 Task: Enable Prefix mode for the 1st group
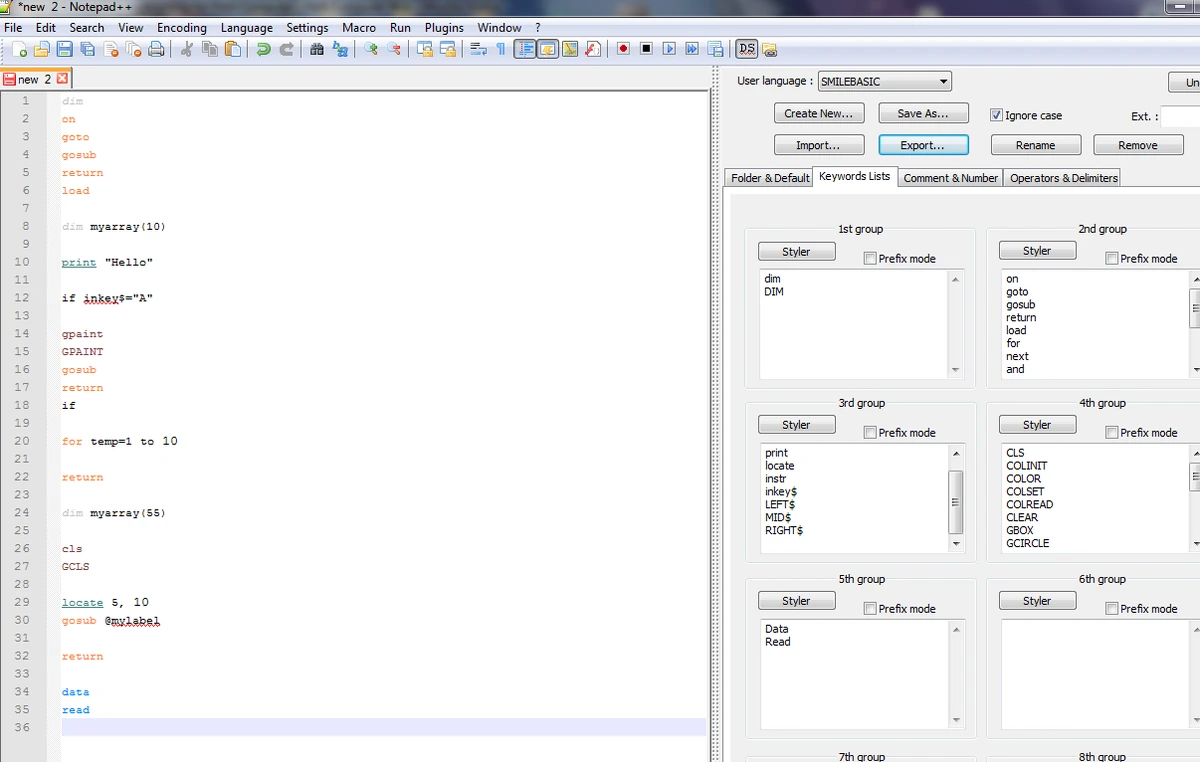(x=870, y=258)
